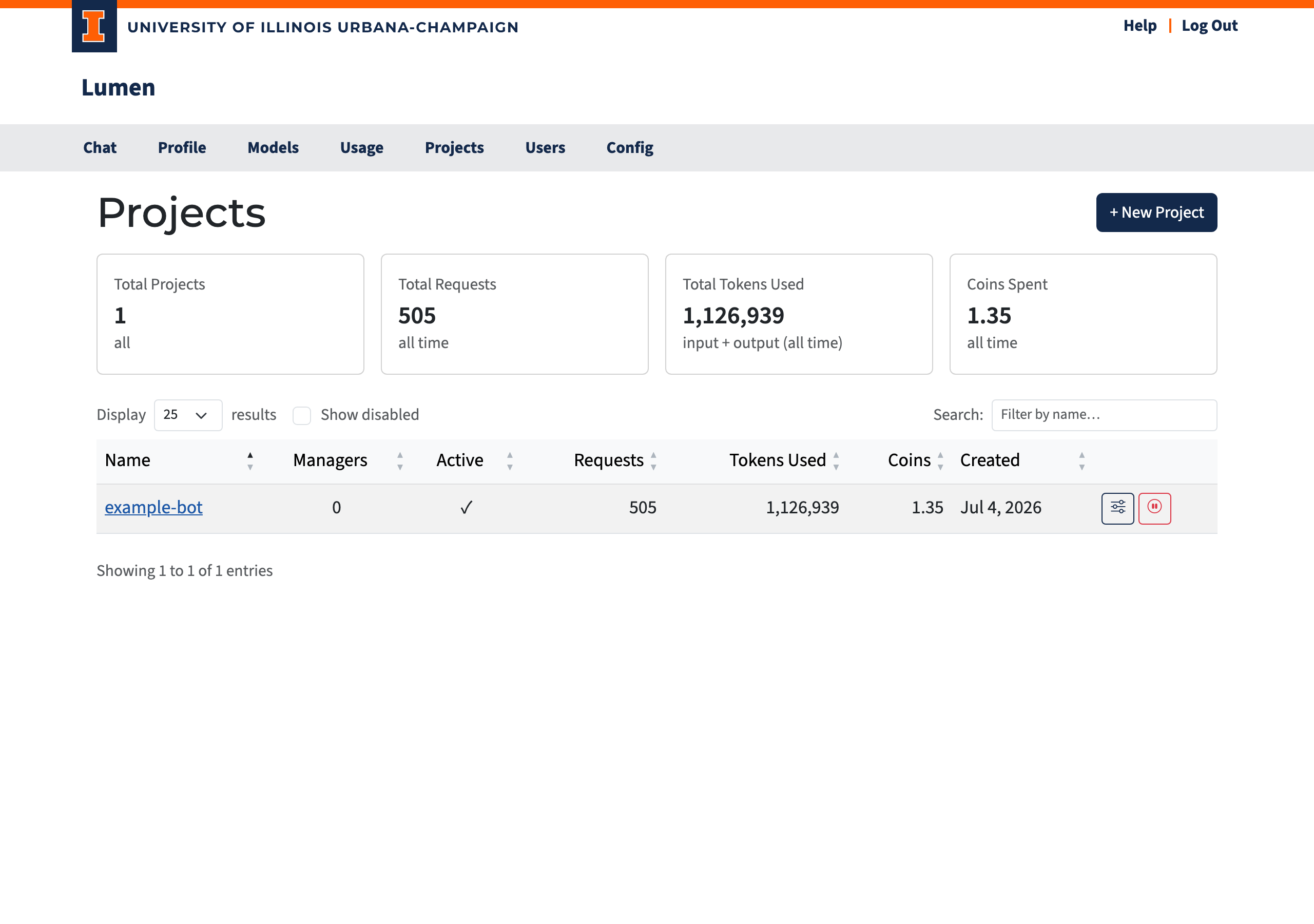The height and width of the screenshot is (924, 1314).
Task: Click the Tokens Used column header text
Action: coord(778,460)
